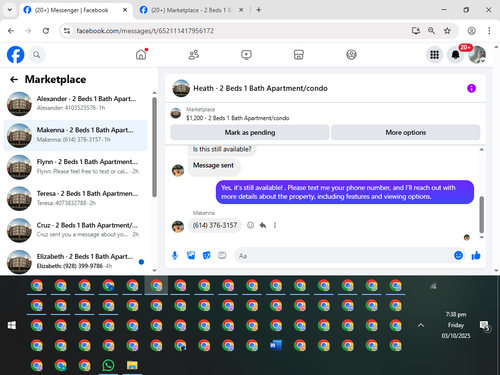Viewport: 500px width, 375px height.
Task: Open the Notifications bell icon
Action: point(455,55)
